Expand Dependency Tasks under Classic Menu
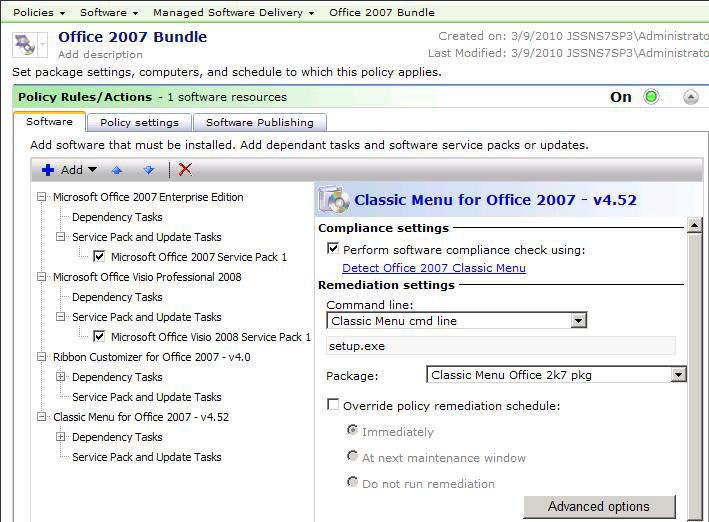 [x=61, y=437]
